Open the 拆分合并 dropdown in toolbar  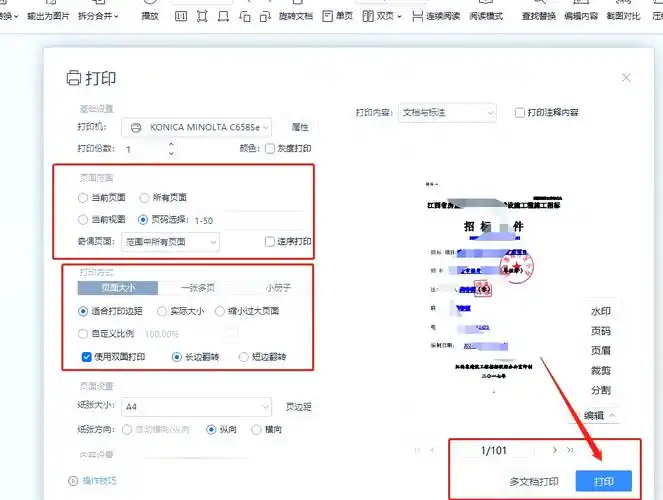98,16
